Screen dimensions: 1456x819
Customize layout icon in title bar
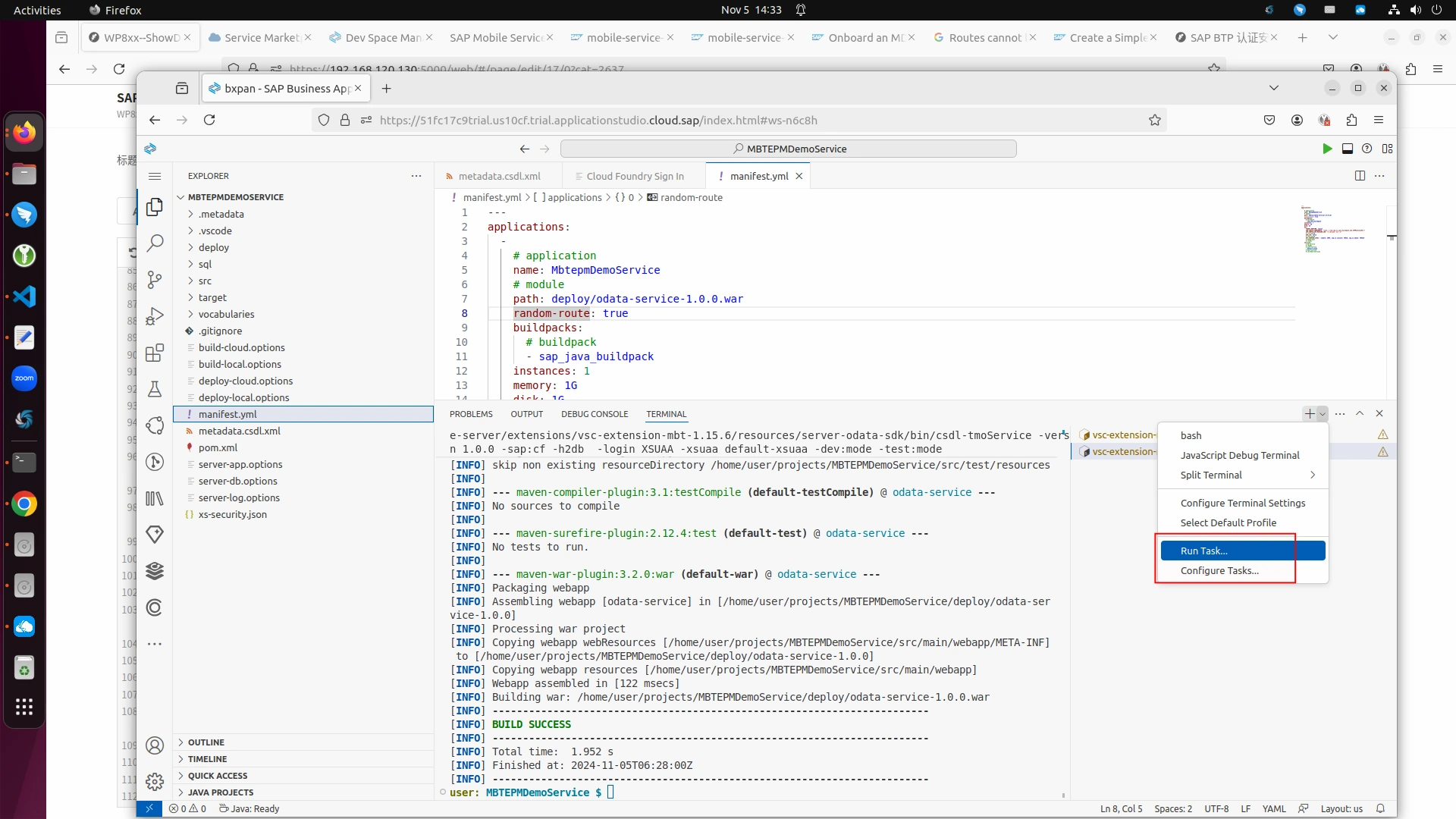coord(1388,149)
